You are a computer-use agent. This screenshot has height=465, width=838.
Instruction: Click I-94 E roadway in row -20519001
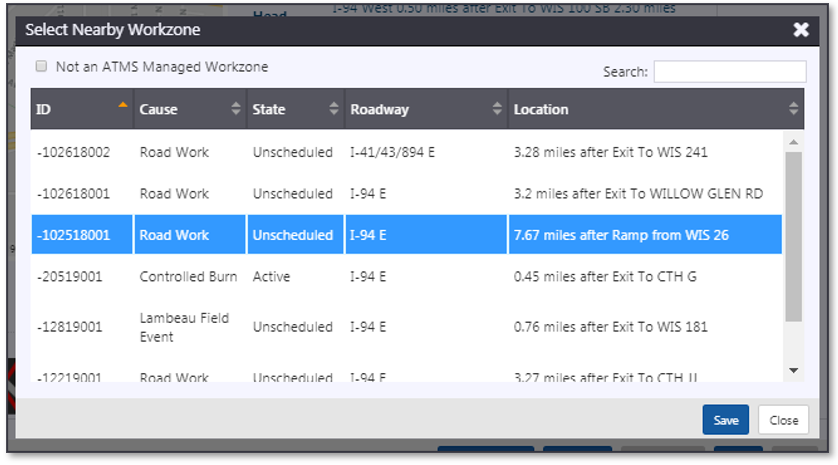coord(368,276)
